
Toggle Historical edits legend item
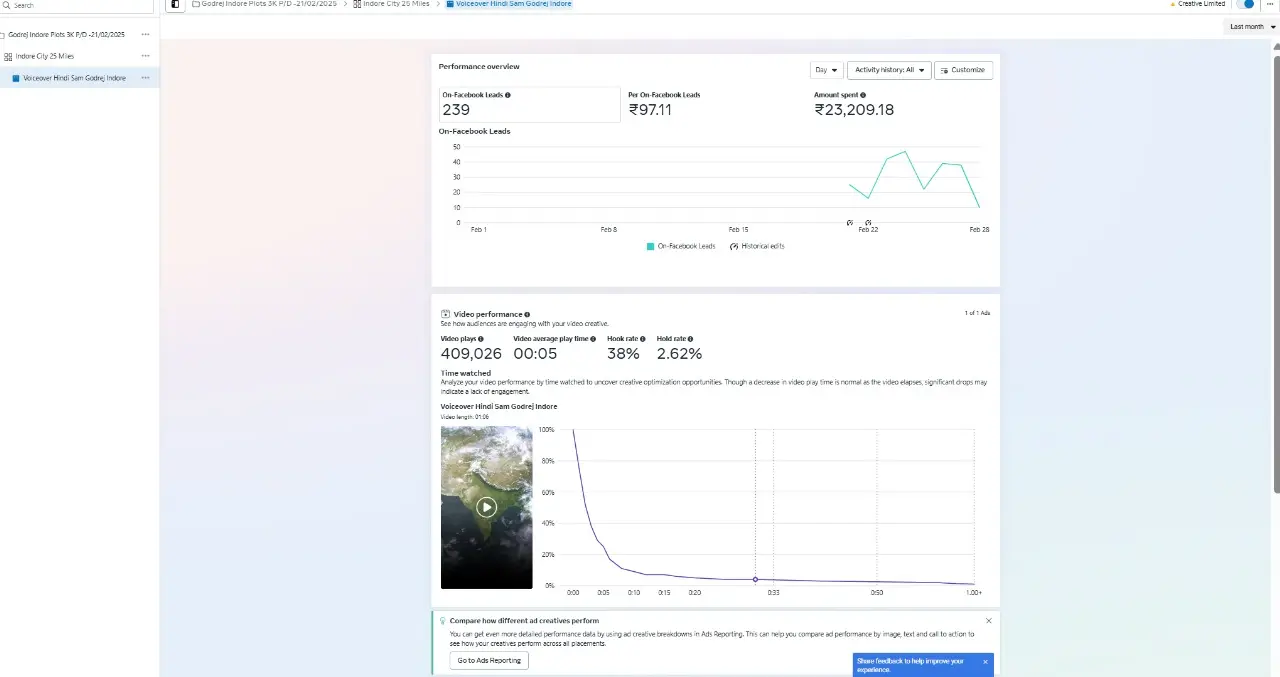757,246
